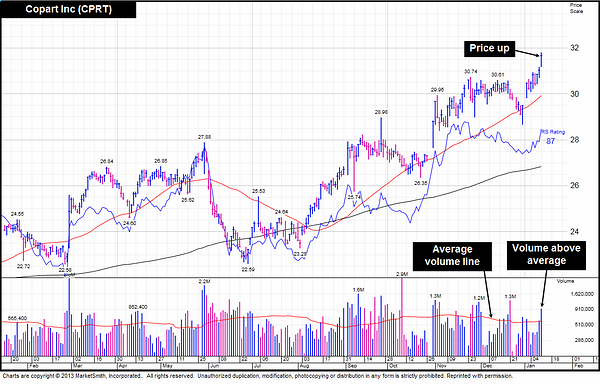600x384 pixels.
Task: Click the Mar month label on the time axis
Action: (78, 366)
